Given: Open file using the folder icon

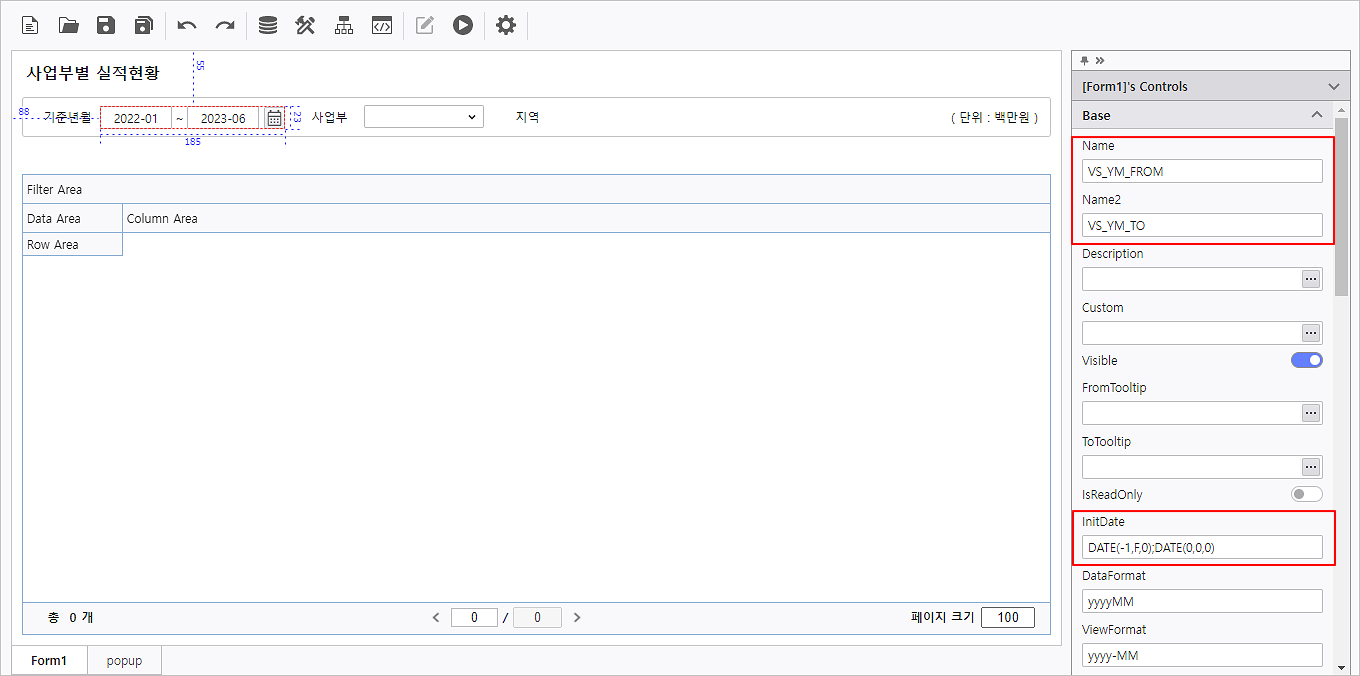Looking at the screenshot, I should click(68, 25).
